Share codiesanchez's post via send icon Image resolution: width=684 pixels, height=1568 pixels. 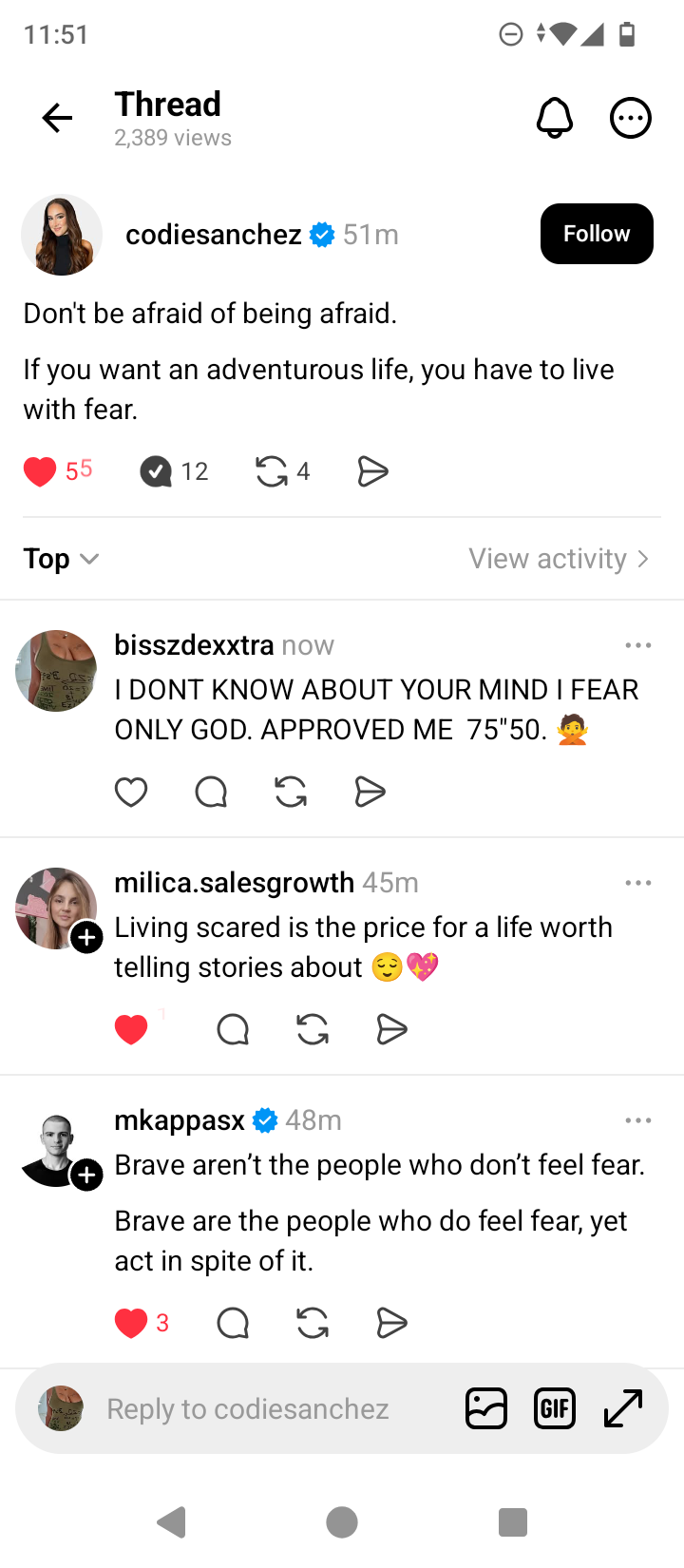pyautogui.click(x=372, y=471)
